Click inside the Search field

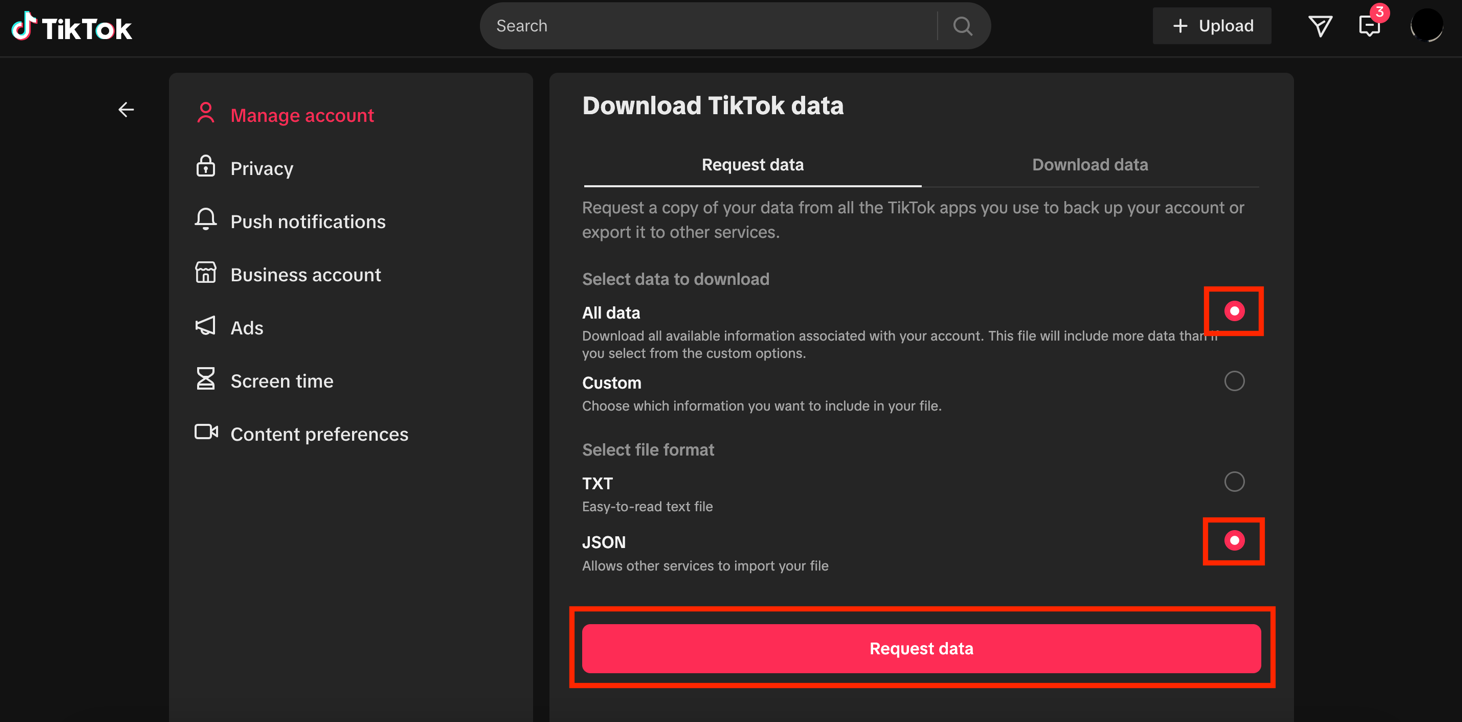(700, 25)
